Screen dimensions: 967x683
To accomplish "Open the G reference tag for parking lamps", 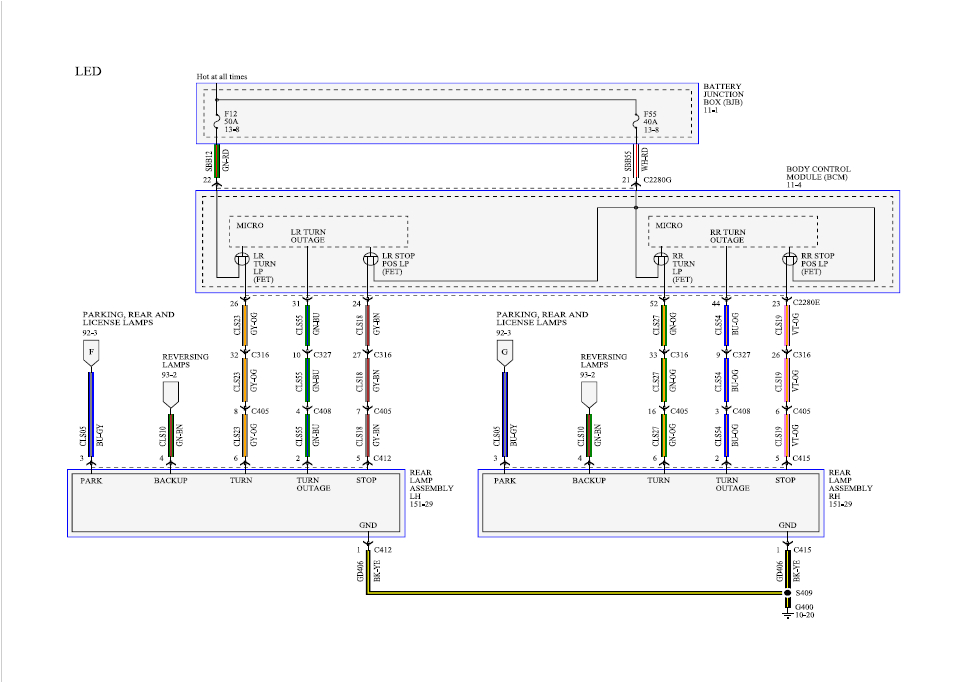I will click(505, 353).
